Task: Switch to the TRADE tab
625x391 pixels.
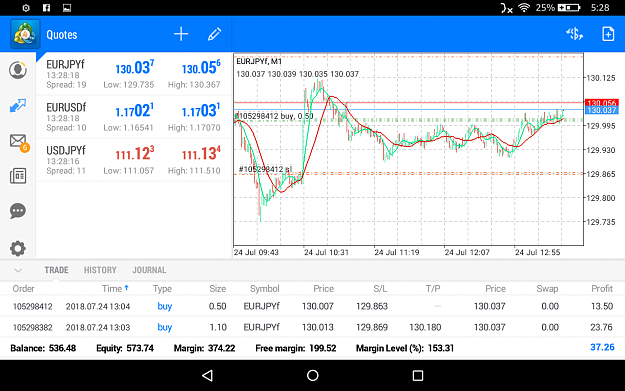Action: pos(56,270)
